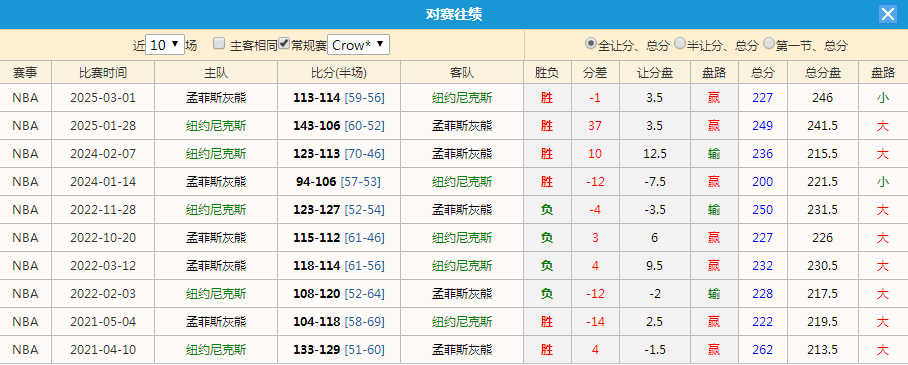The width and height of the screenshot is (908, 365).
Task: Open the 近10场 match count dropdown
Action: pos(164,45)
